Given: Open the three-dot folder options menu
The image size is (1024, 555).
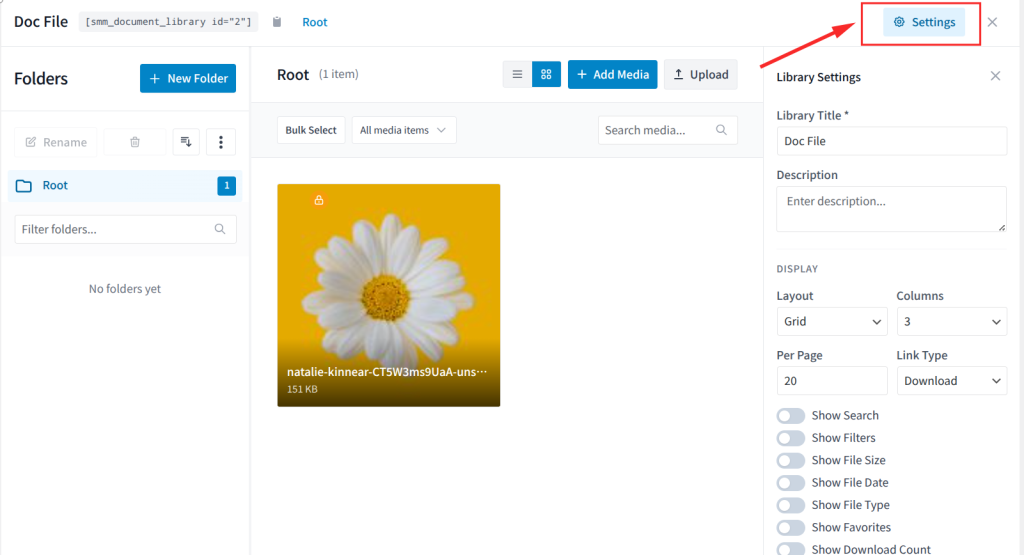Looking at the screenshot, I should point(221,142).
